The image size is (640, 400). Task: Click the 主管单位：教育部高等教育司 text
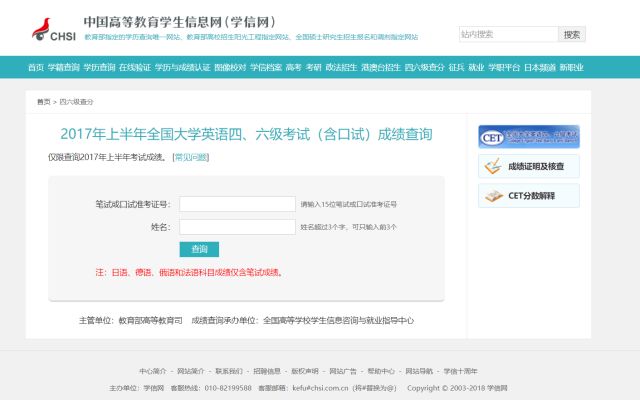[131, 320]
